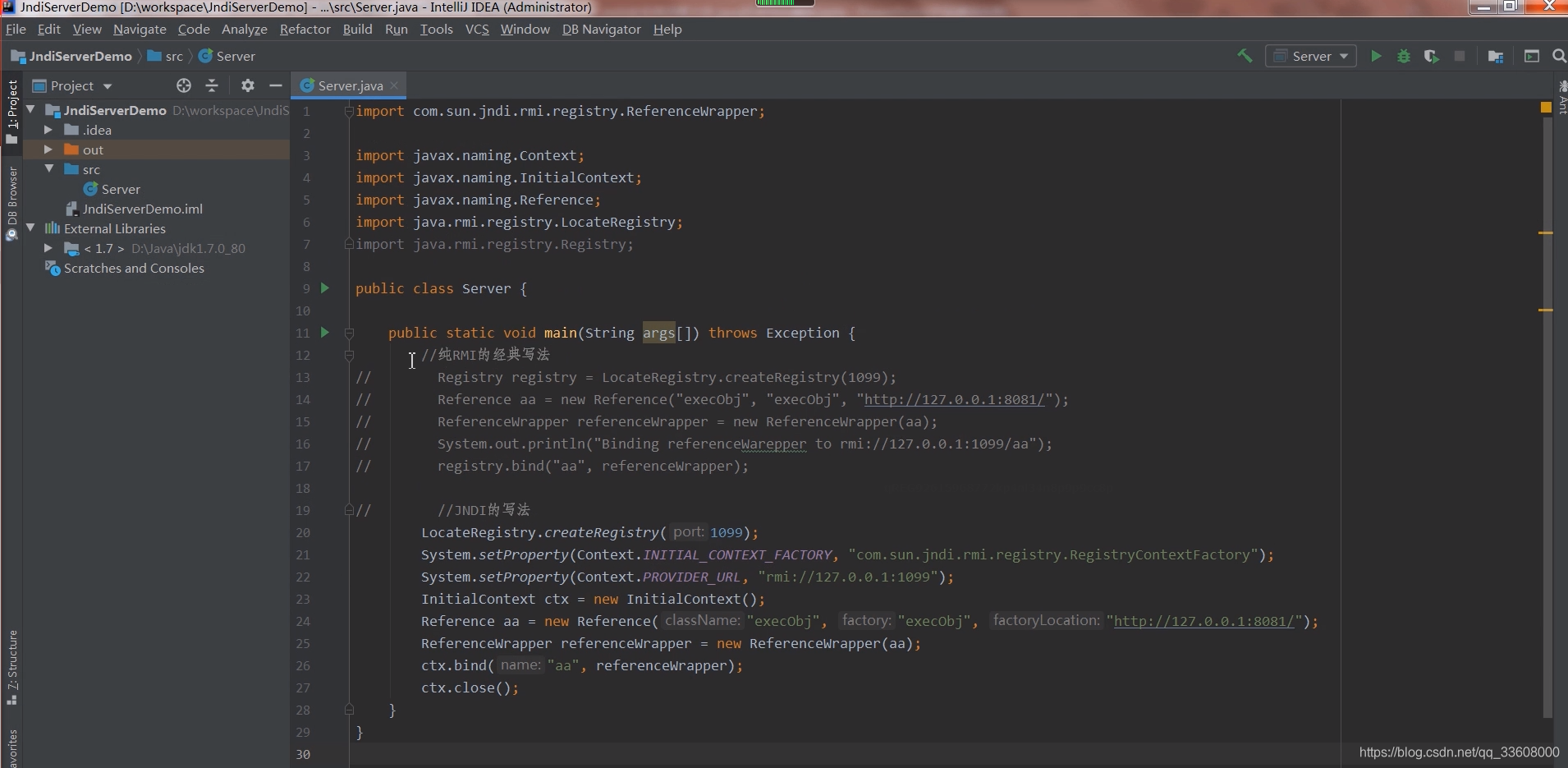Click line number 20 in the gutter
The height and width of the screenshot is (768, 1568).
pyautogui.click(x=303, y=532)
